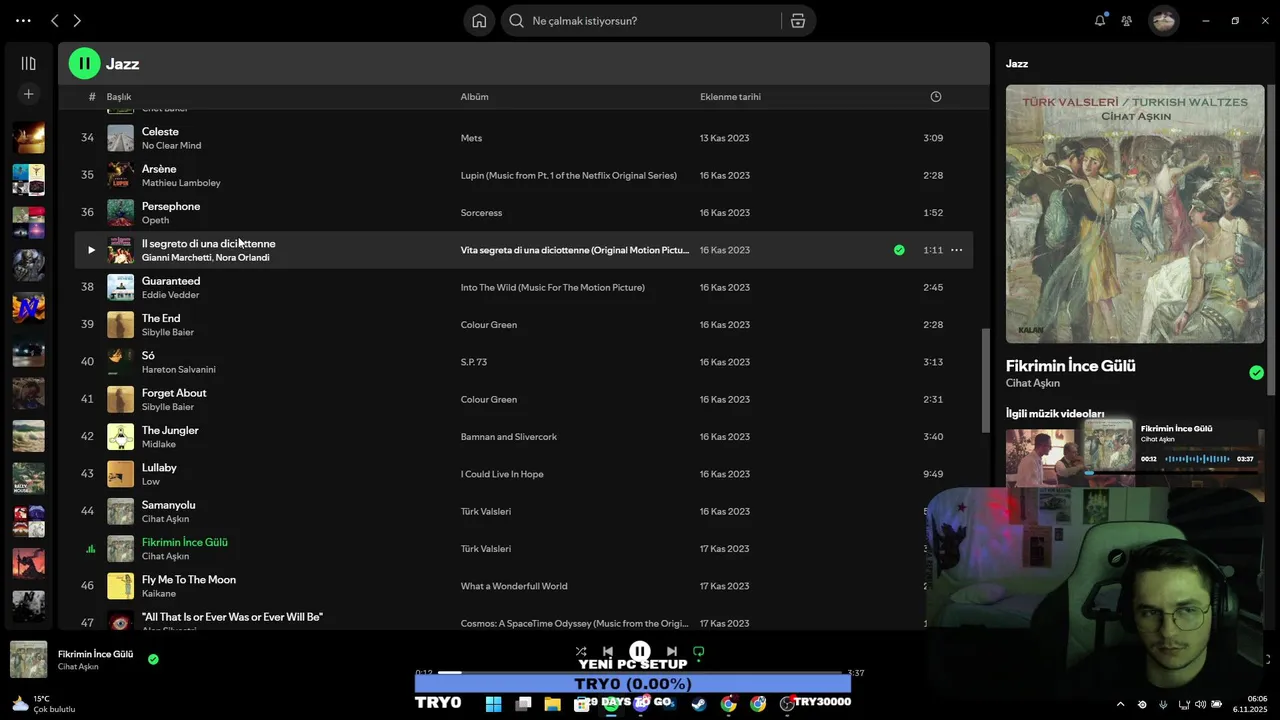Open album What a Wonderfull World
The width and height of the screenshot is (1280, 720).
[x=514, y=586]
